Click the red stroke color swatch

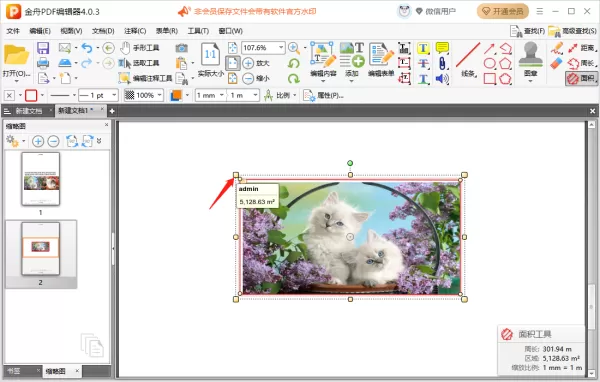[x=31, y=95]
